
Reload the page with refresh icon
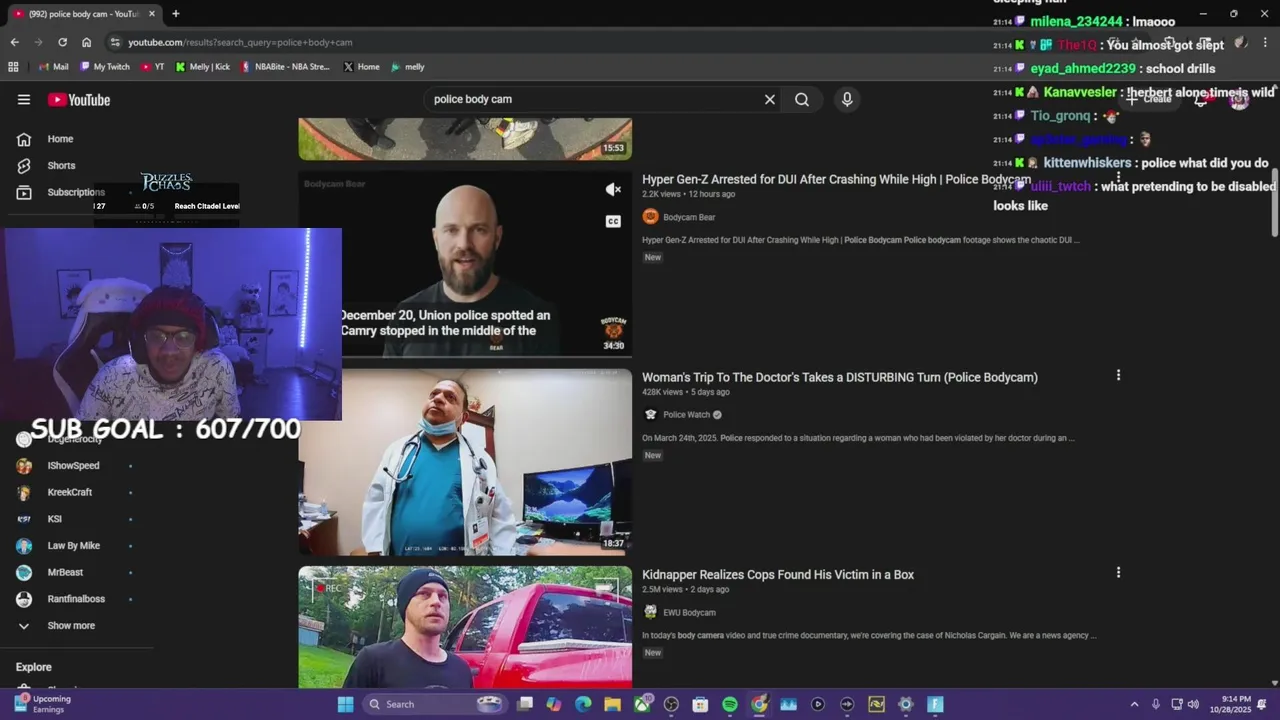tap(62, 42)
